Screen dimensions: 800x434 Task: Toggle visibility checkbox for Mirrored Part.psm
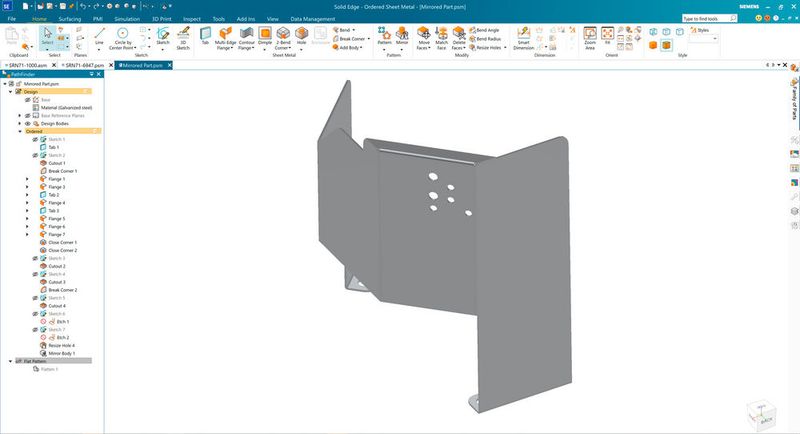(x=12, y=84)
